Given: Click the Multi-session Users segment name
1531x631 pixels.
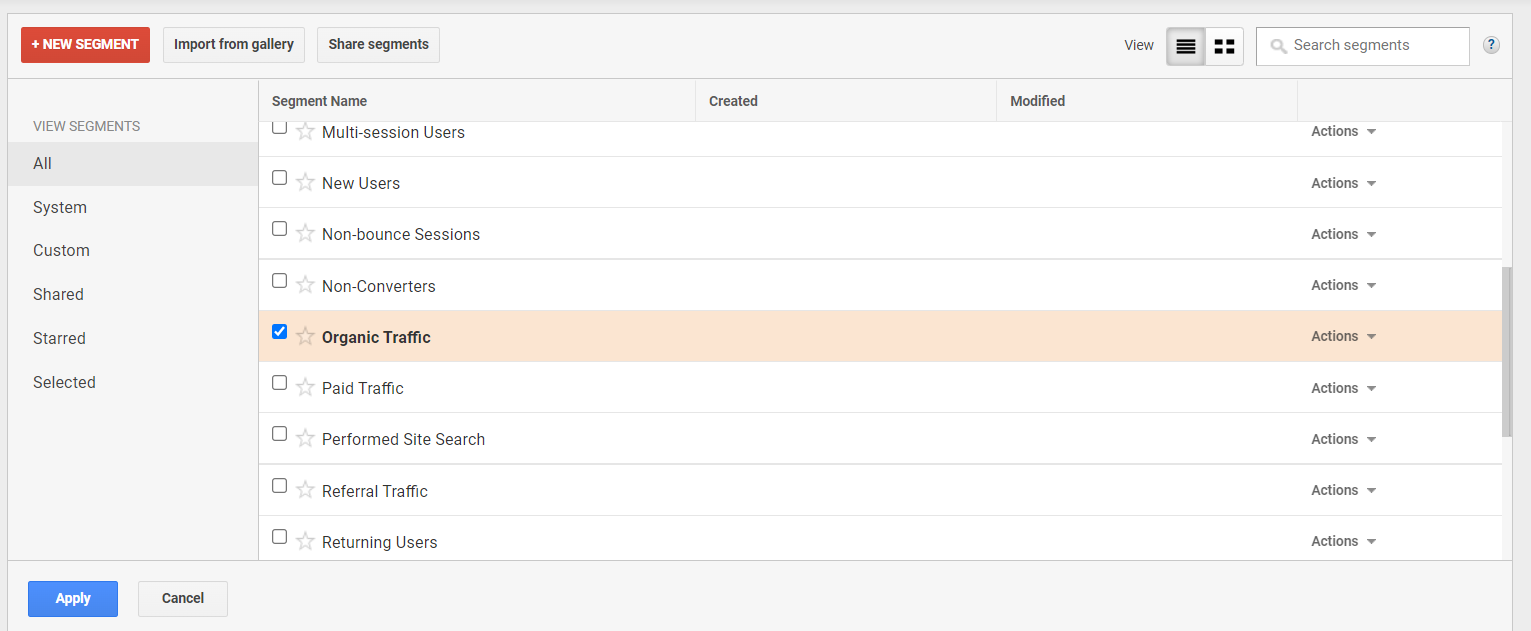Looking at the screenshot, I should pos(393,132).
